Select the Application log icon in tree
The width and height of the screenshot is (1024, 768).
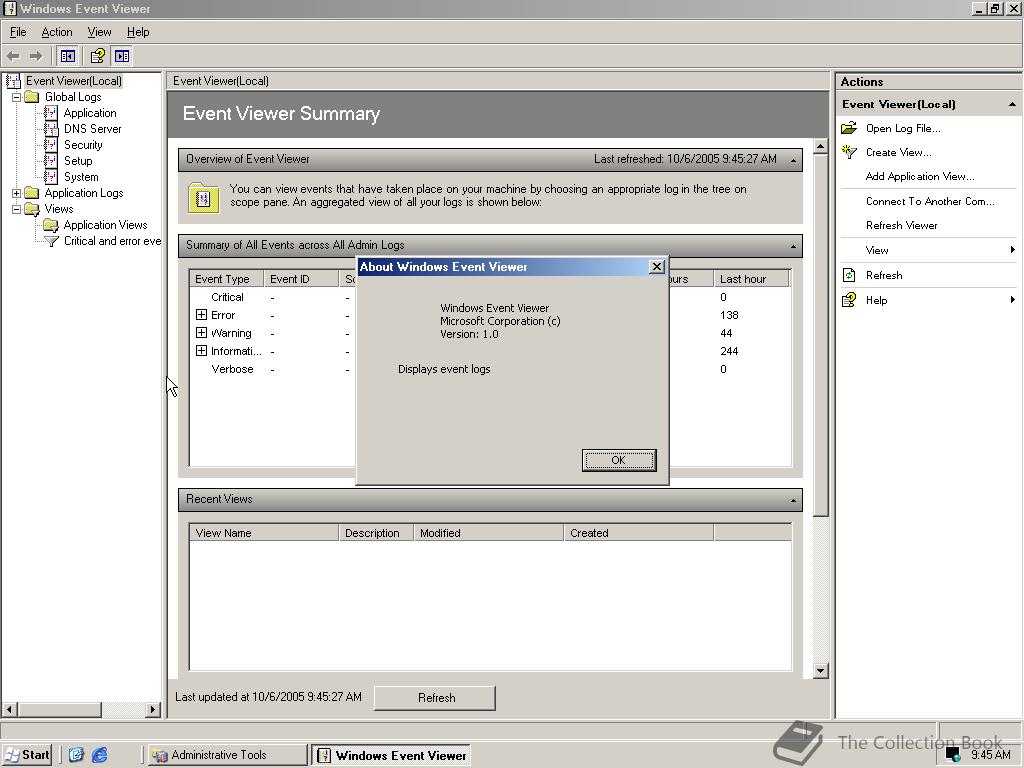(x=51, y=113)
